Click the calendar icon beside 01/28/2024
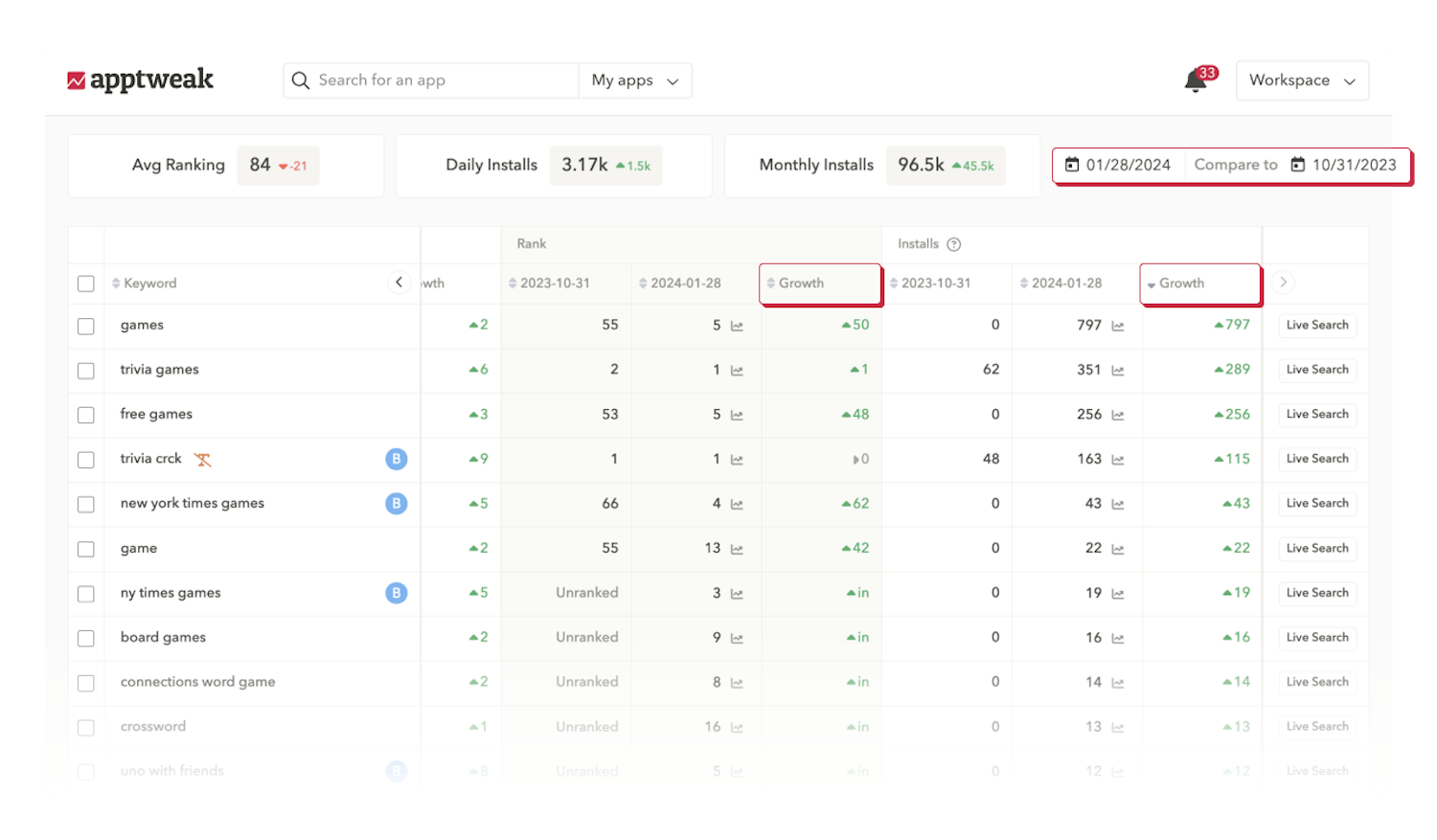 (x=1073, y=164)
